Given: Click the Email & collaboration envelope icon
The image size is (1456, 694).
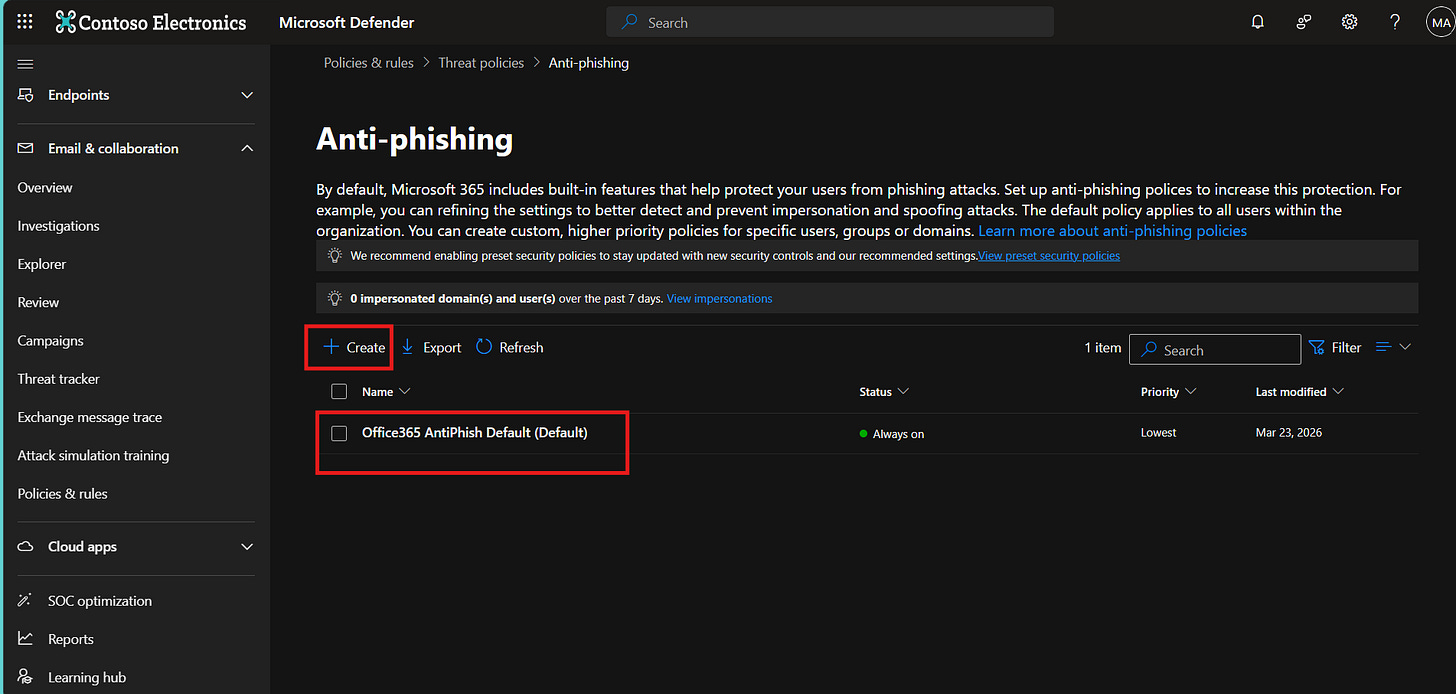Looking at the screenshot, I should pos(26,148).
